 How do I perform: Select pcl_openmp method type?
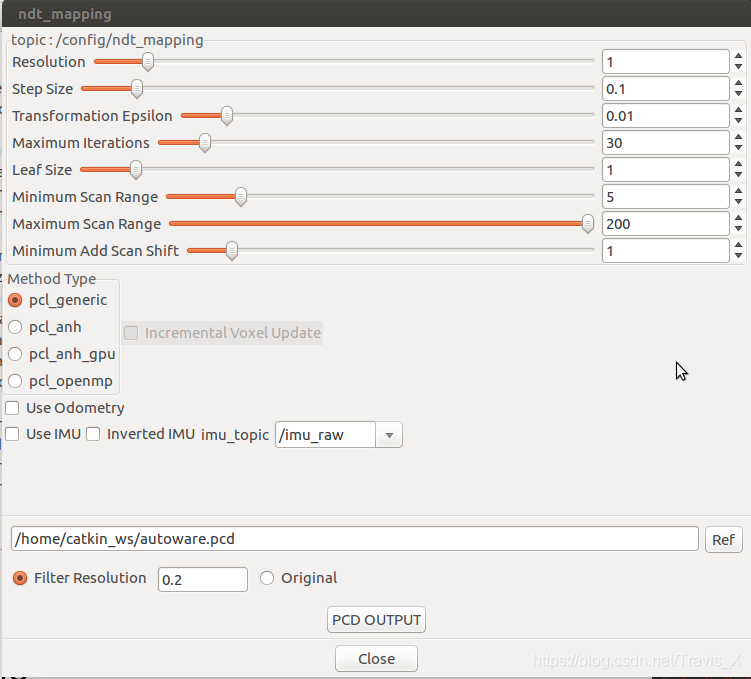[15, 381]
